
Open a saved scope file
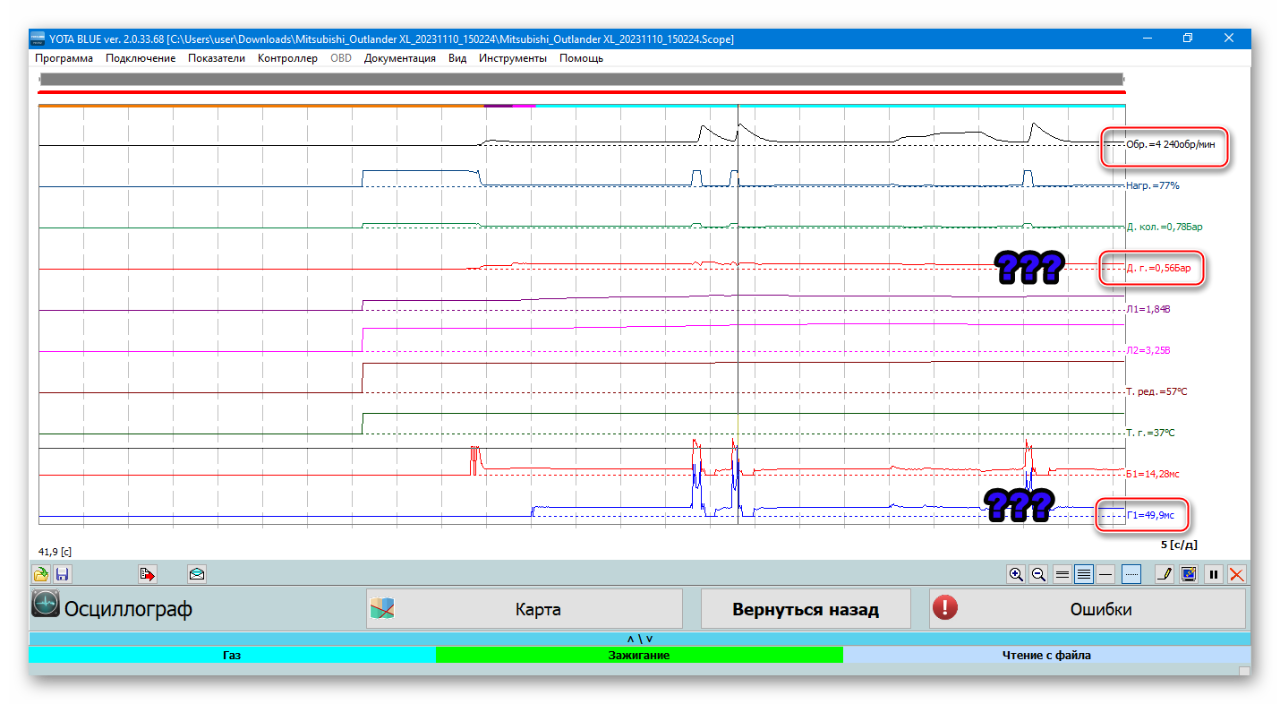point(41,574)
